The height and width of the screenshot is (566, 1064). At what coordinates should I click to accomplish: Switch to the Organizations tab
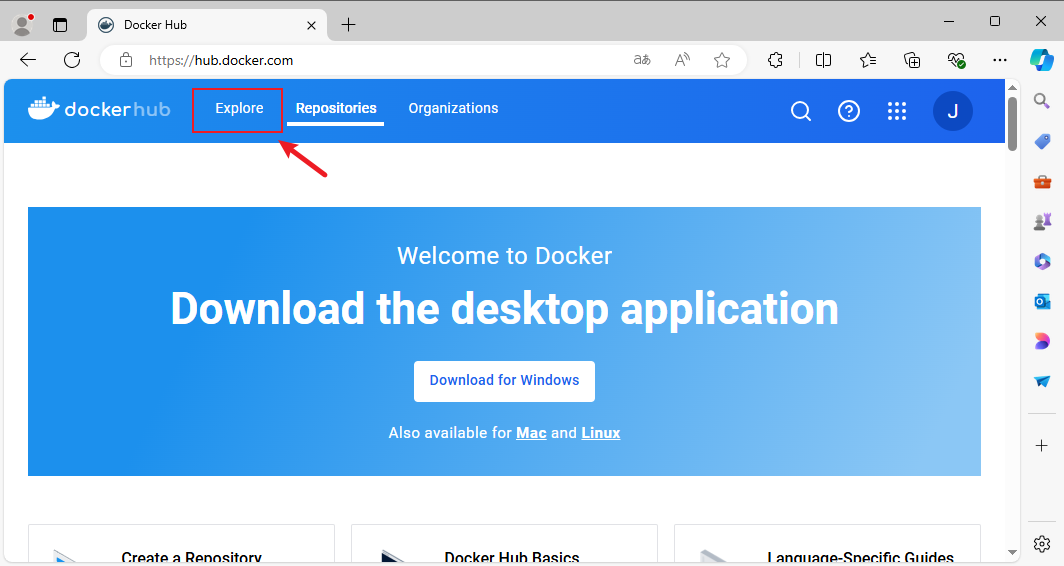point(453,109)
